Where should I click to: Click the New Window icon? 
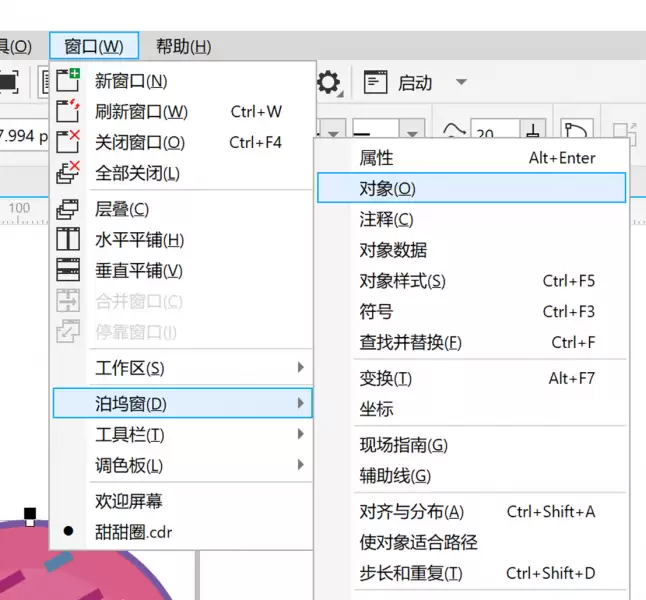[x=68, y=80]
